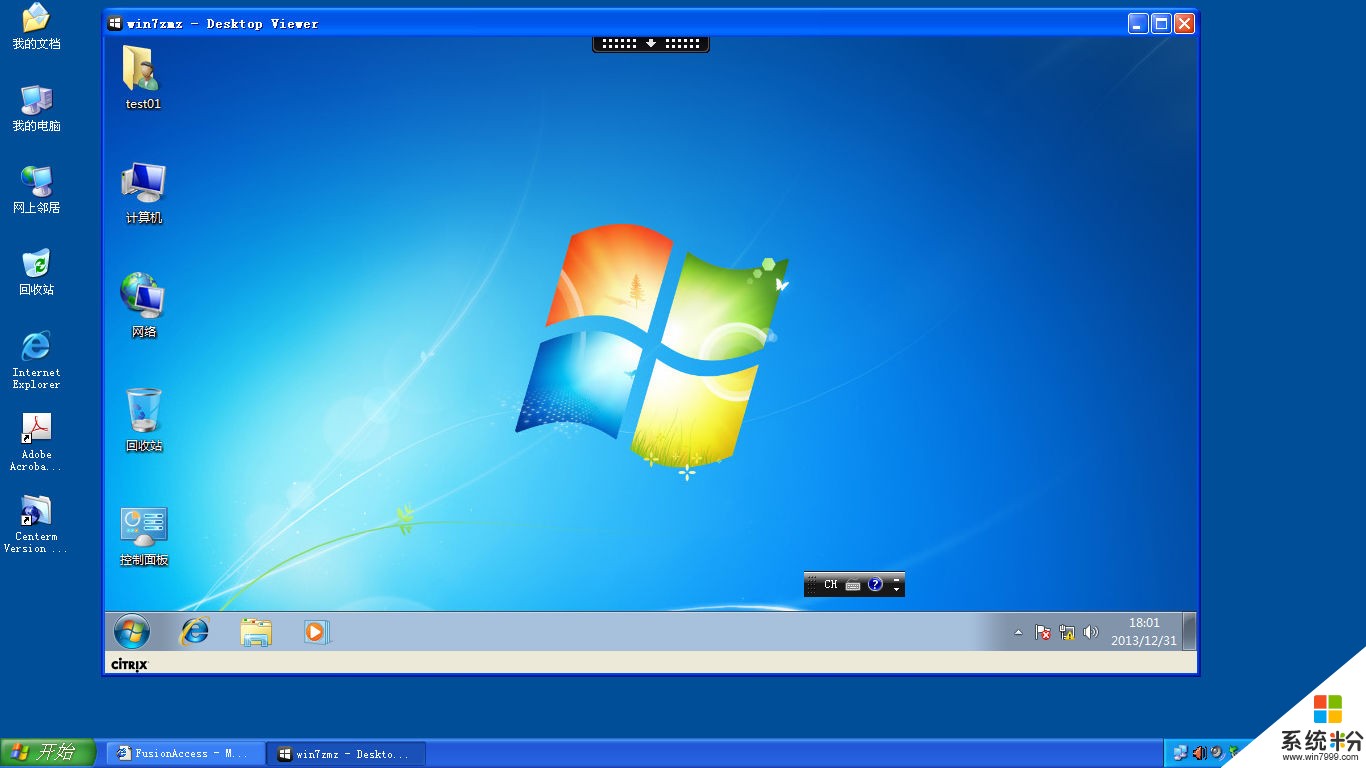This screenshot has width=1366, height=768.
Task: Click the 2013/12/31 date in Win7 tray
Action: 1144,640
